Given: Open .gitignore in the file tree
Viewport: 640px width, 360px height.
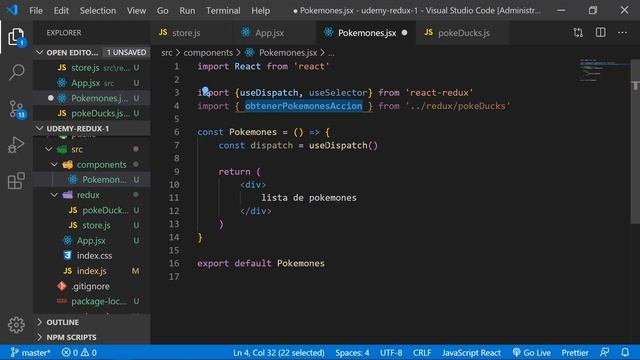Looking at the screenshot, I should pyautogui.click(x=92, y=286).
